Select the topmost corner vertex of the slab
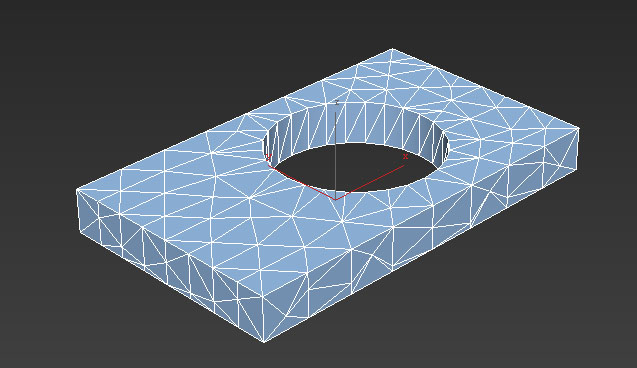This screenshot has width=637, height=368. [x=392, y=49]
